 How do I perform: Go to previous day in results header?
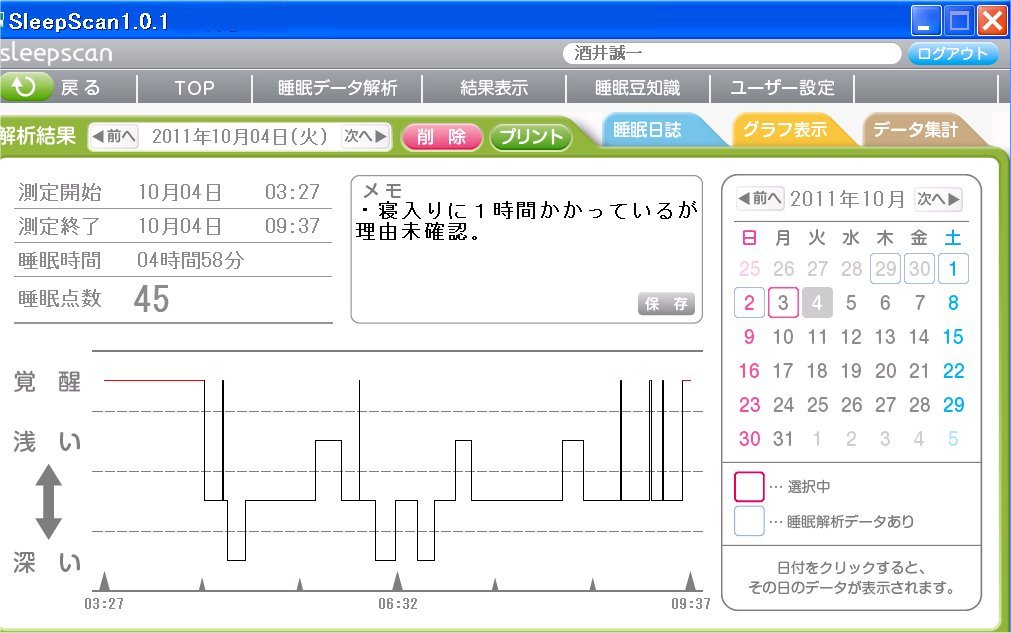pos(114,137)
